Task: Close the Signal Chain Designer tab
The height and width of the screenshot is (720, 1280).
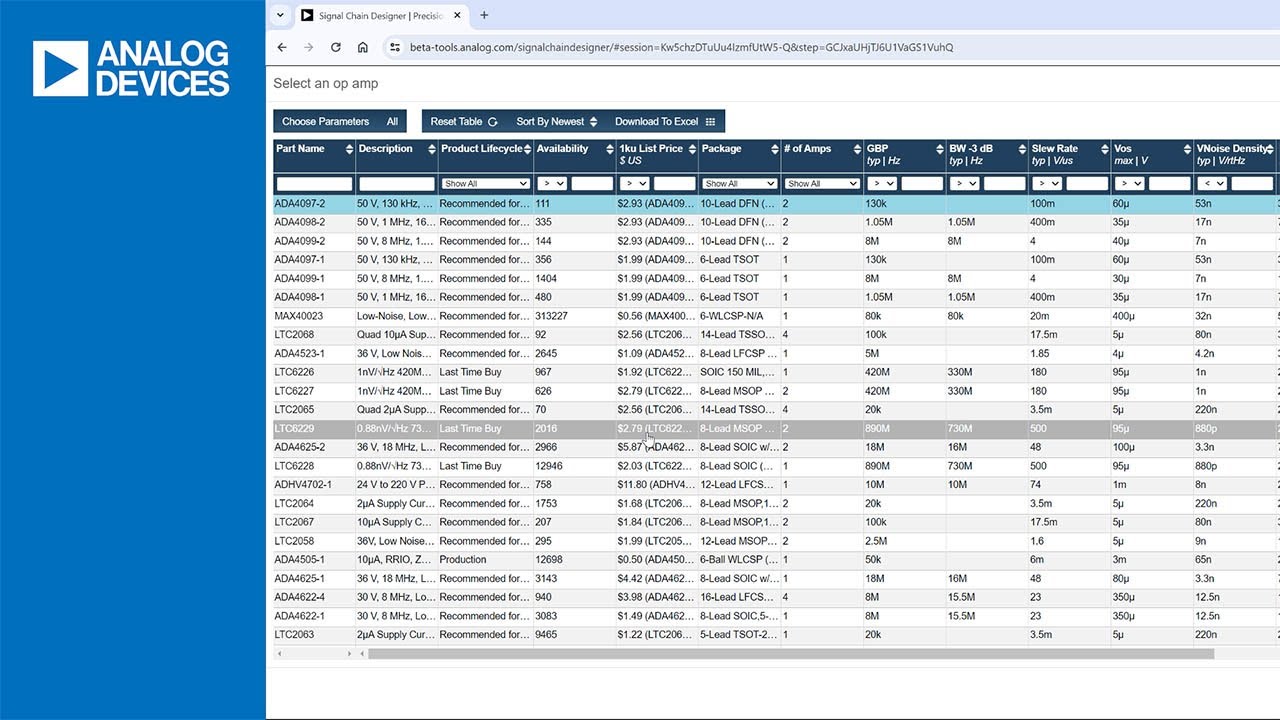Action: [457, 15]
